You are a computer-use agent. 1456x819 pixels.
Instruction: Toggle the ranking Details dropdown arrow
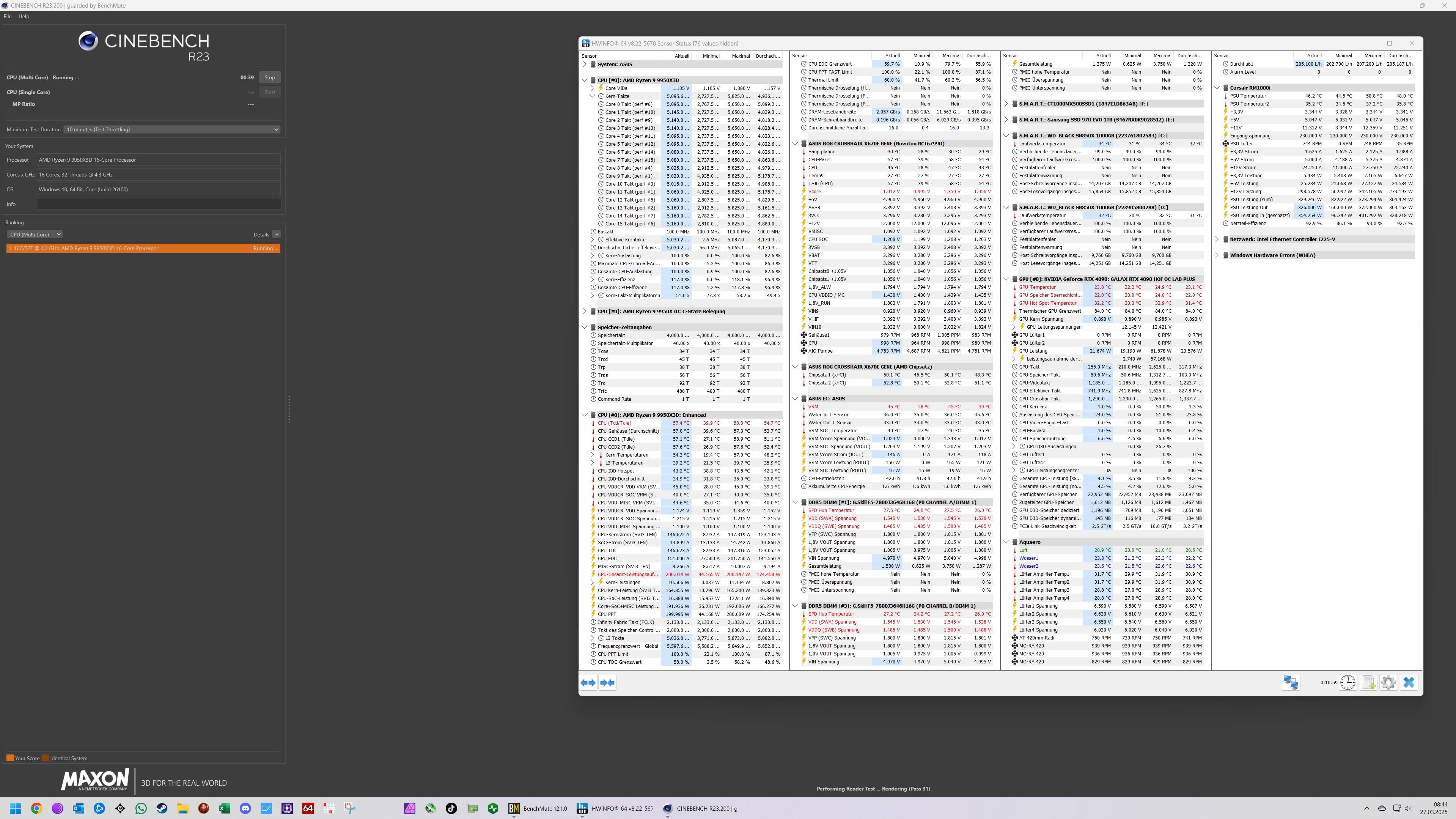tap(277, 234)
